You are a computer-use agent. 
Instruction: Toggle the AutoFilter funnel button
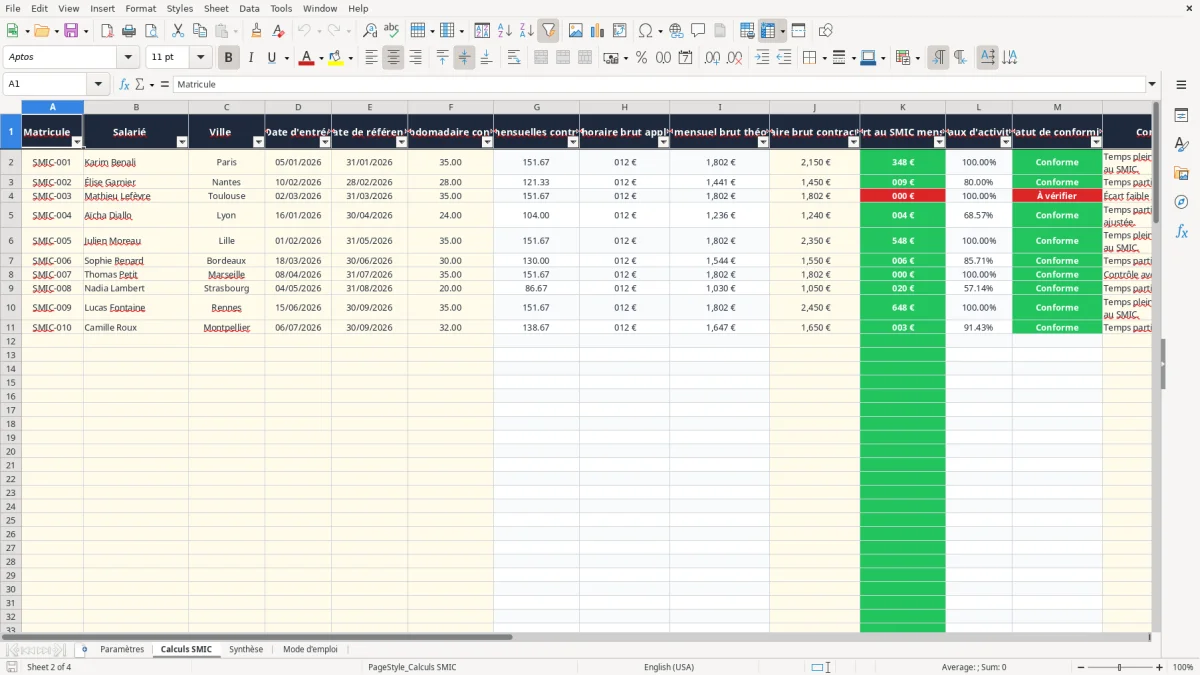pos(548,31)
